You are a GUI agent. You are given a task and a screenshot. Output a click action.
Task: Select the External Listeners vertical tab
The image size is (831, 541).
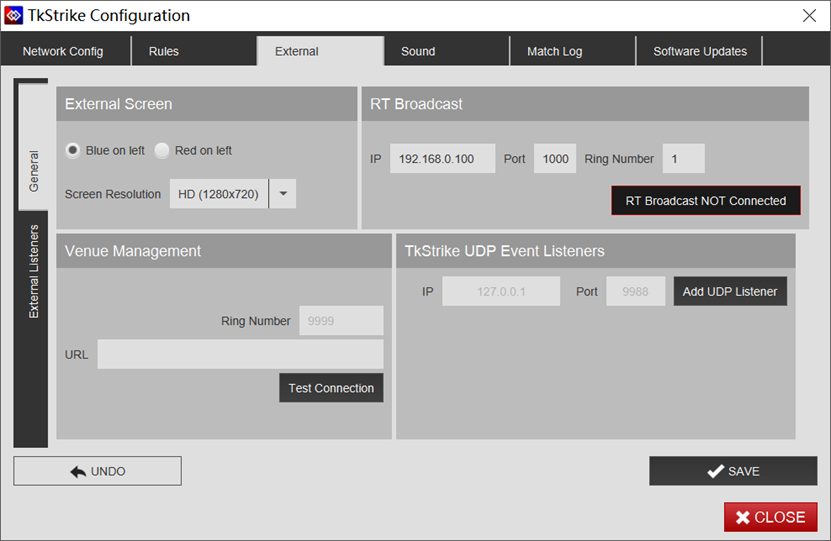(33, 272)
